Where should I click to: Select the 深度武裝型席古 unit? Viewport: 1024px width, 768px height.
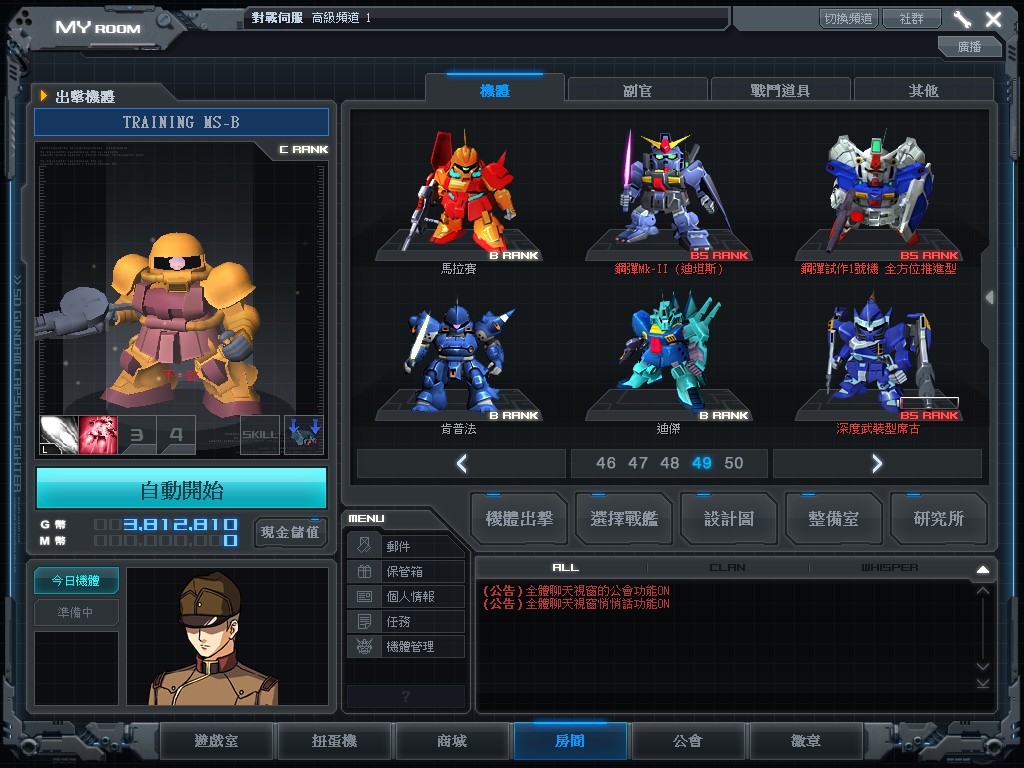pyautogui.click(x=878, y=357)
